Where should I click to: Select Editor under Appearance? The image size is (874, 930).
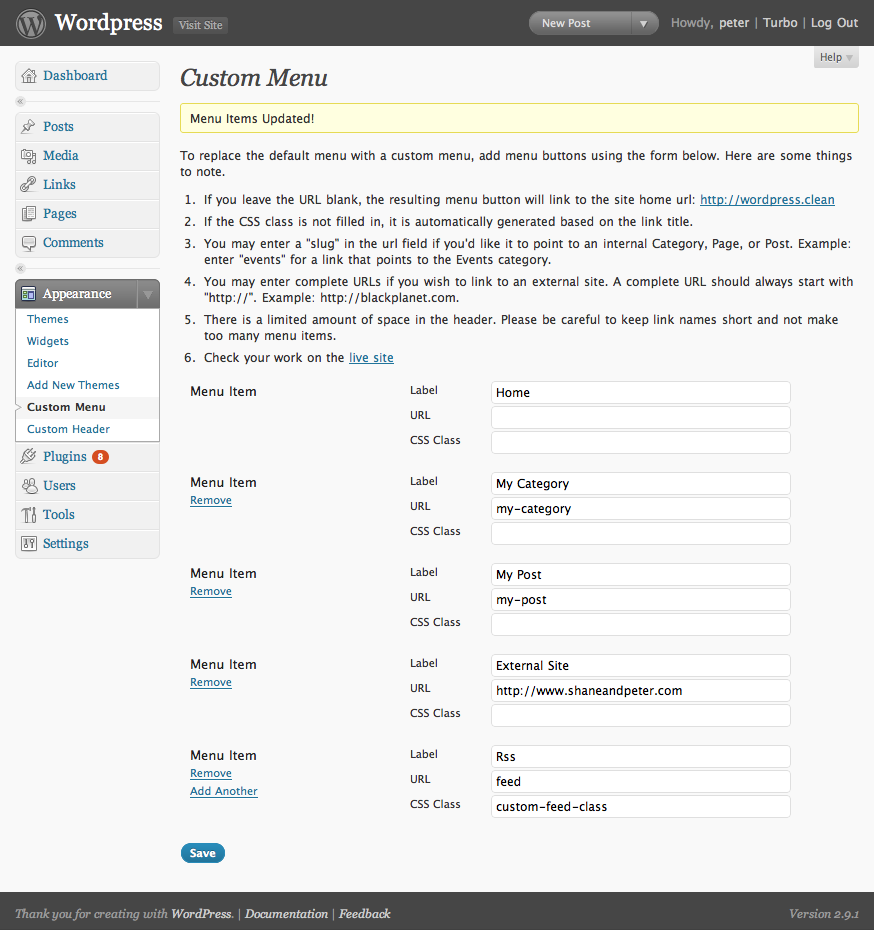point(43,363)
